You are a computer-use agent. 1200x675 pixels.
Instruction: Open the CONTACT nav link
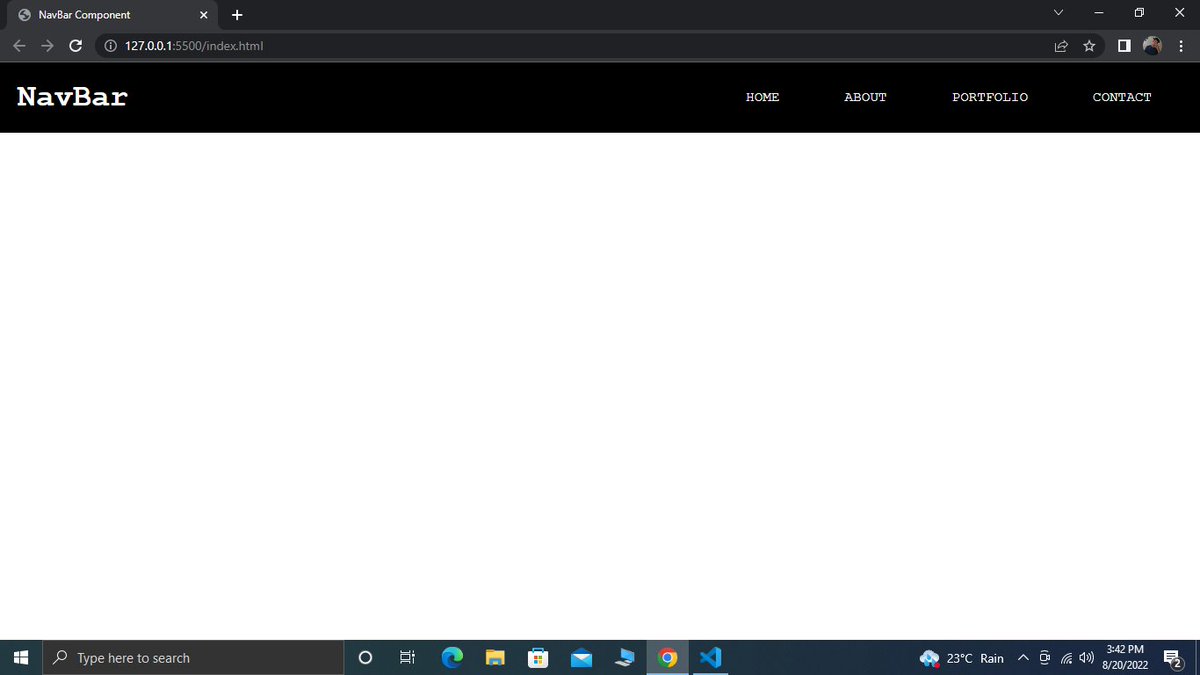tap(1122, 97)
